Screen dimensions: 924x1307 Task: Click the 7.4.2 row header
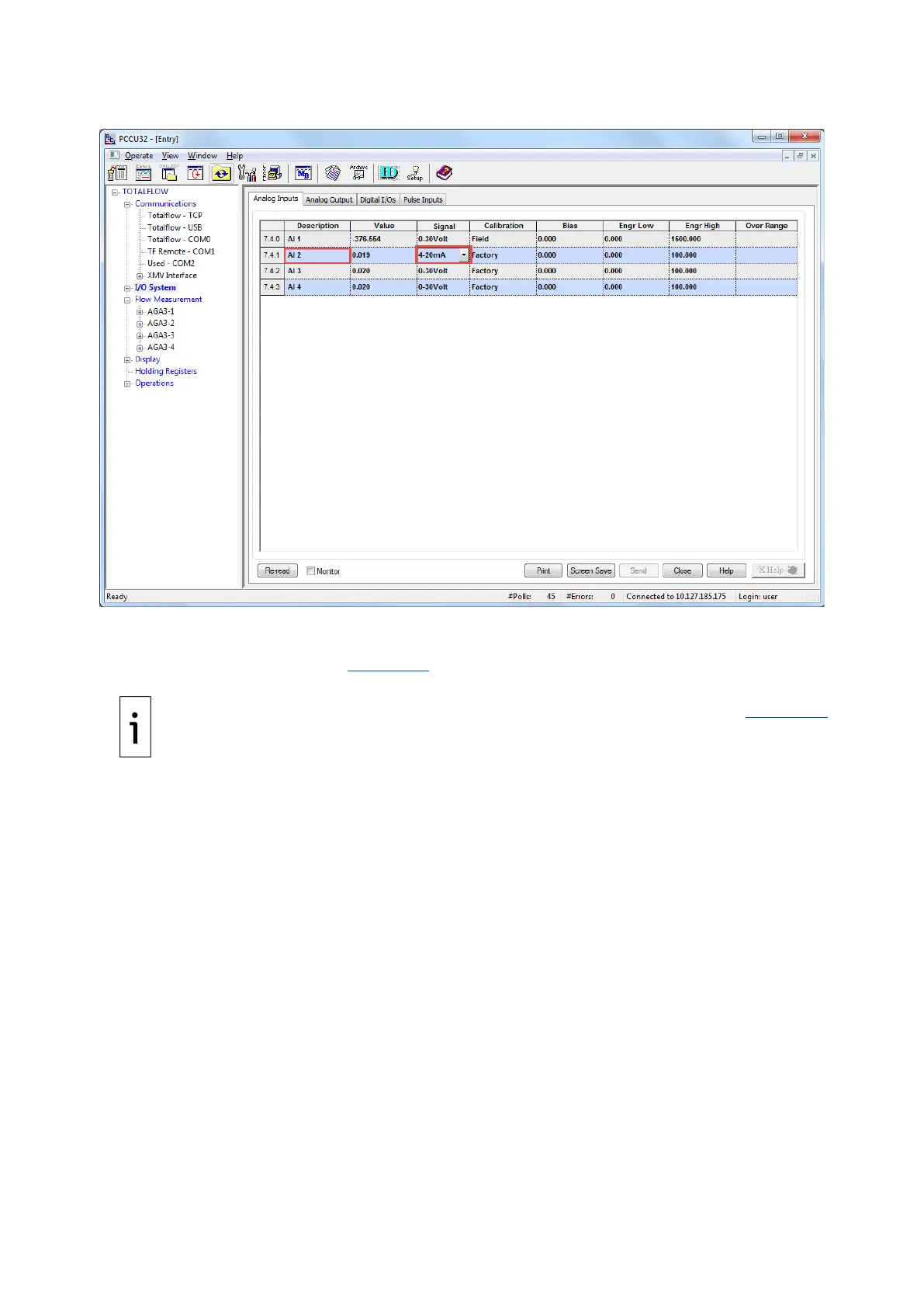272,271
